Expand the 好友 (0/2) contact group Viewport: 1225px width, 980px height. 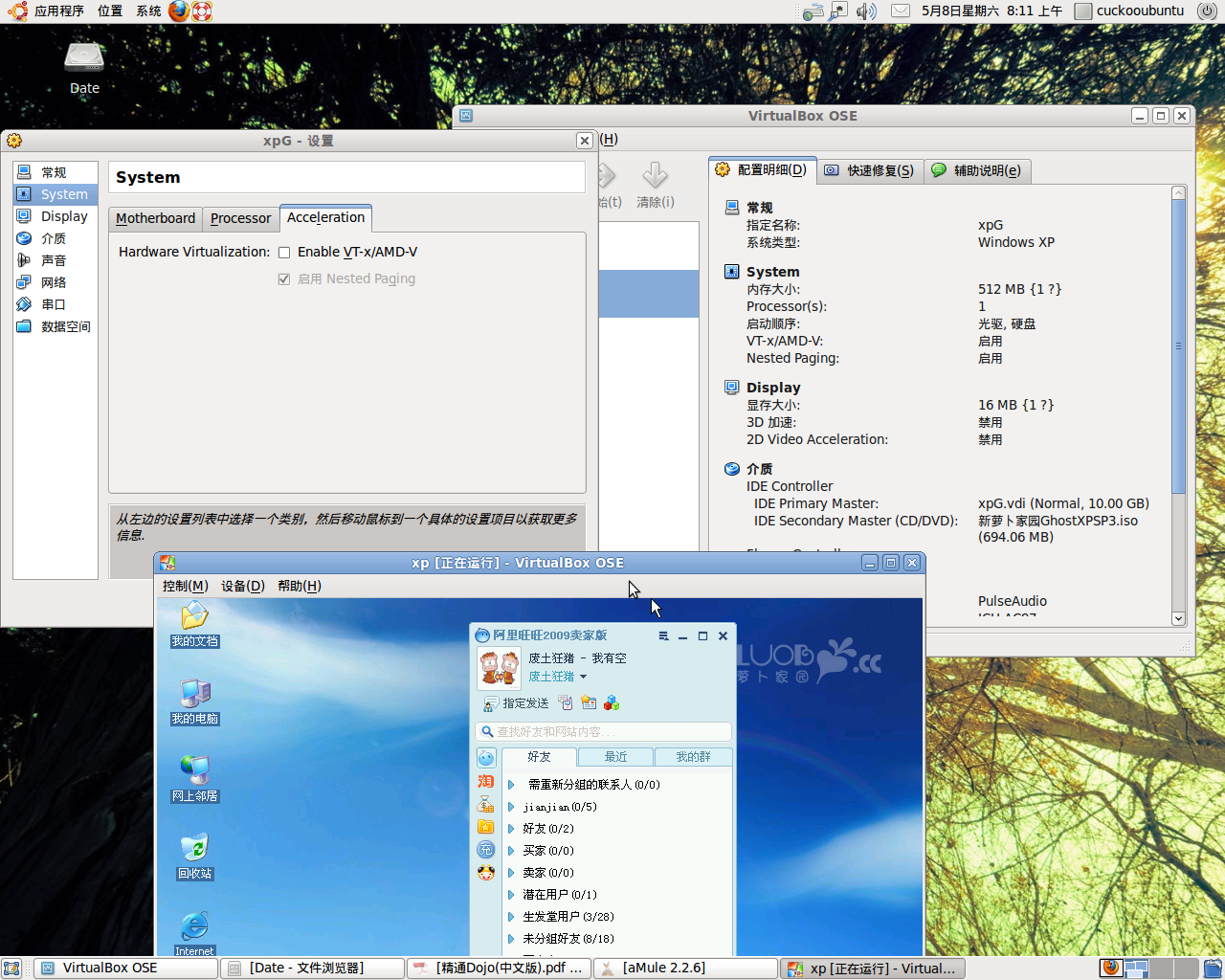coord(511,829)
